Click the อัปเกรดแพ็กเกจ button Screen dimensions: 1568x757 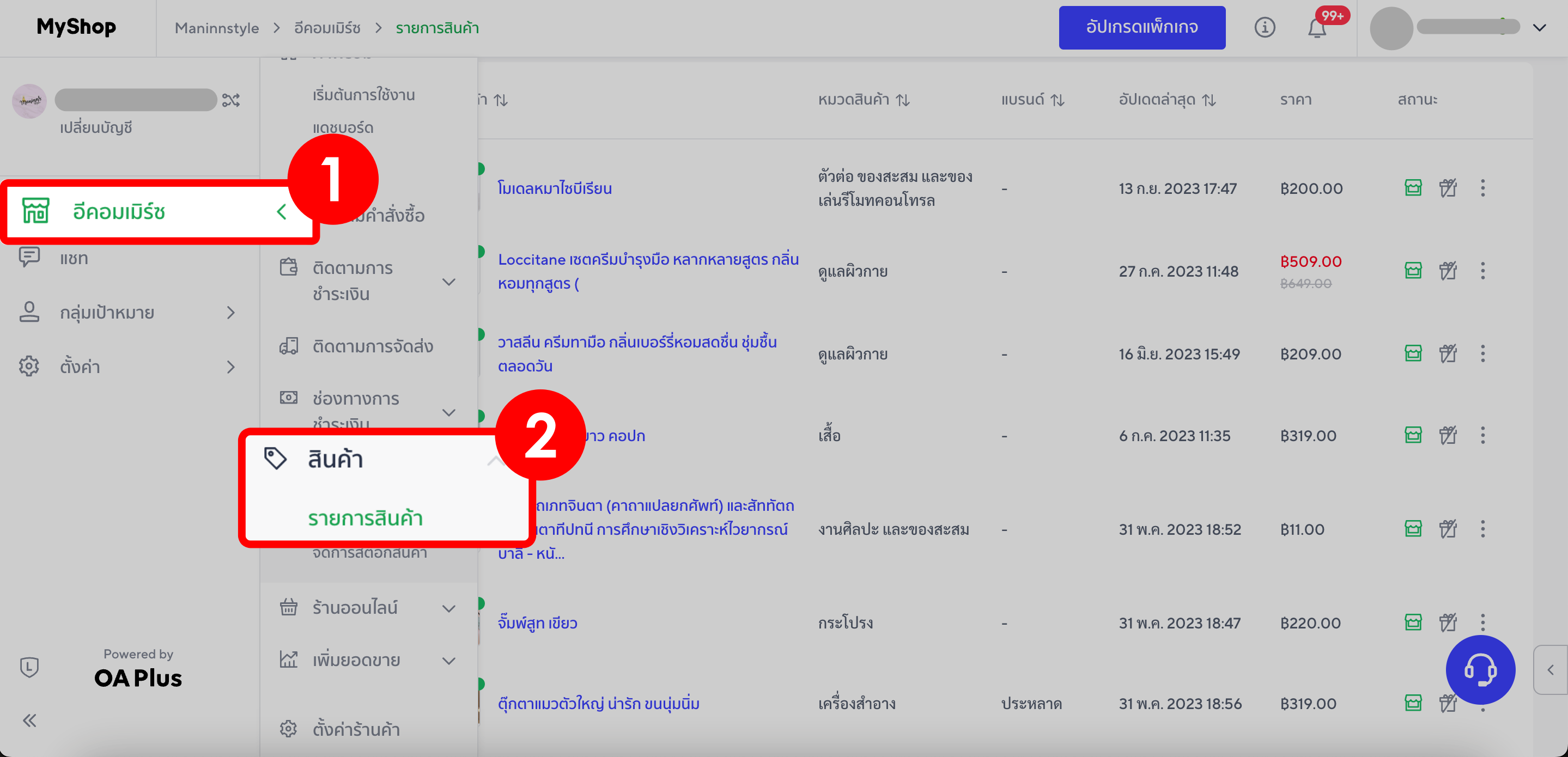click(1141, 27)
